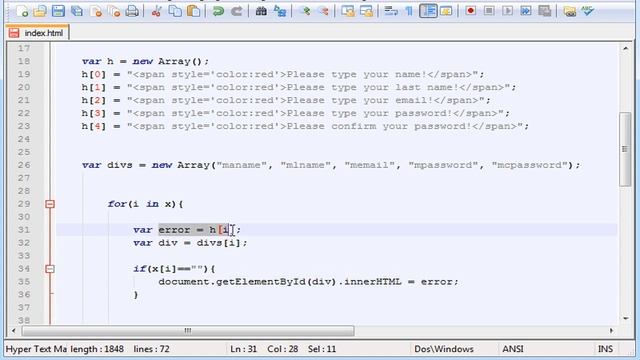The image size is (640, 360).
Task: Click the 'length : 1848' status entry
Action: click(97, 349)
